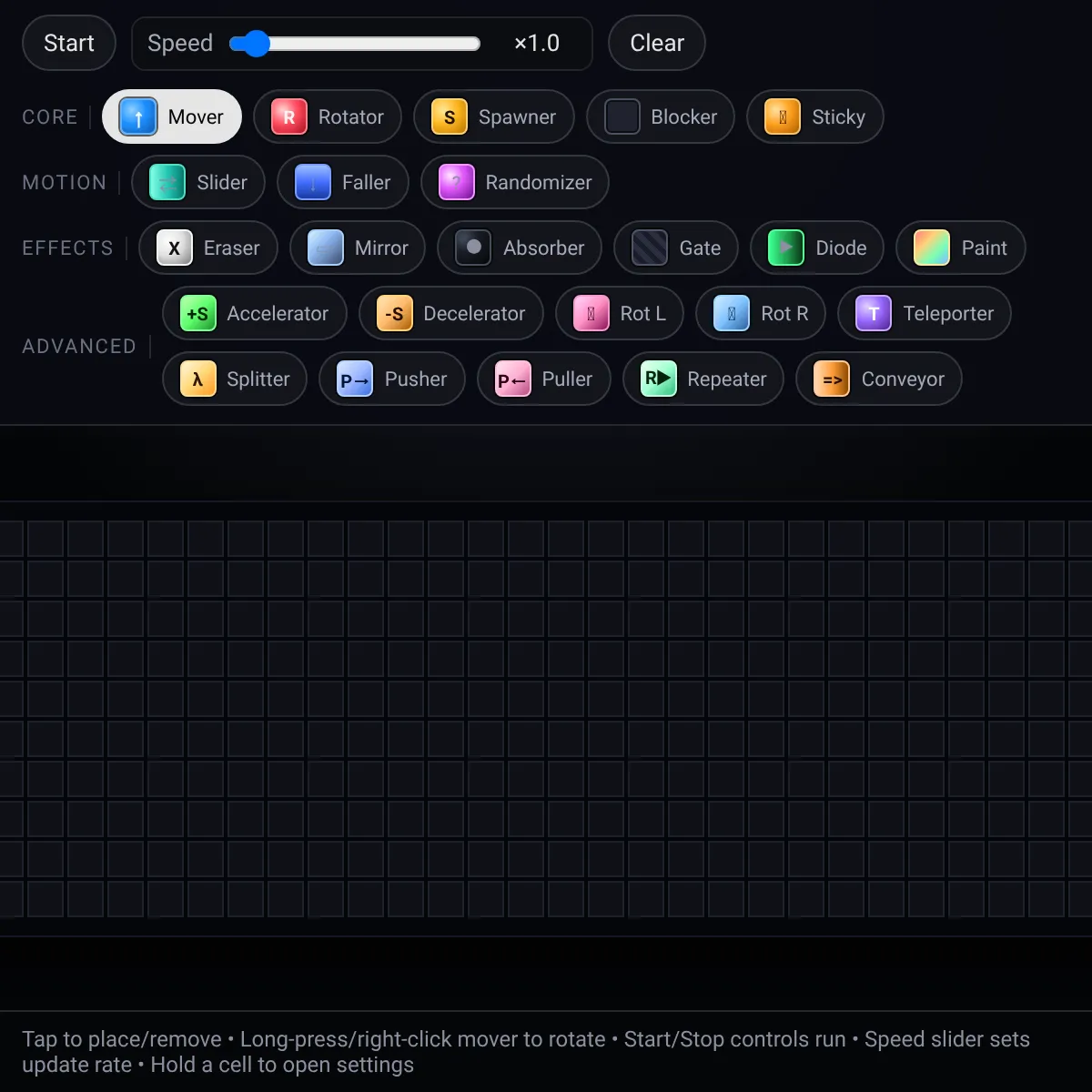Choose the Slider motion cell
Screen dimensions: 1092x1092
[x=198, y=182]
